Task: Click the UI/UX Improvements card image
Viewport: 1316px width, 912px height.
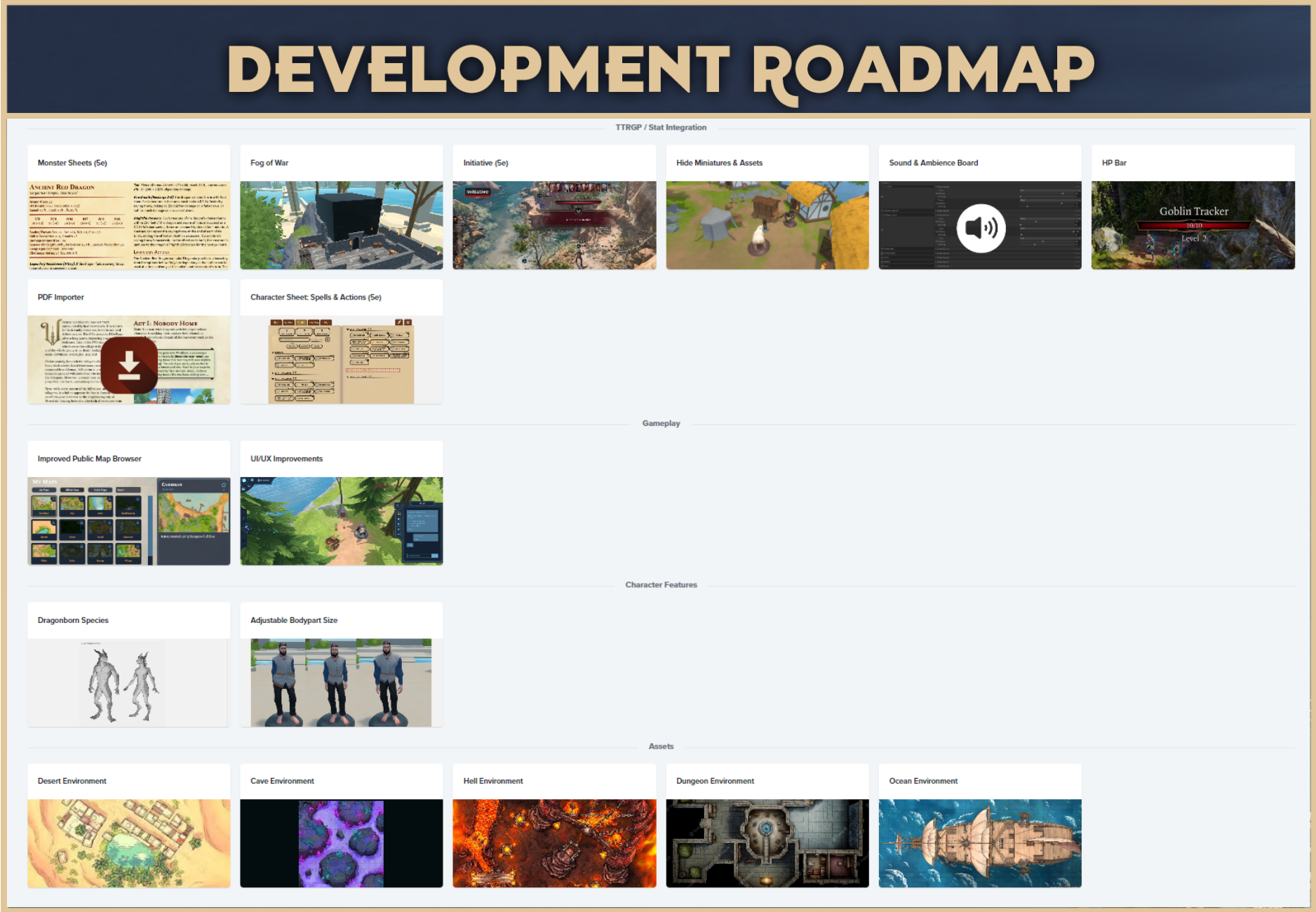Action: point(342,521)
